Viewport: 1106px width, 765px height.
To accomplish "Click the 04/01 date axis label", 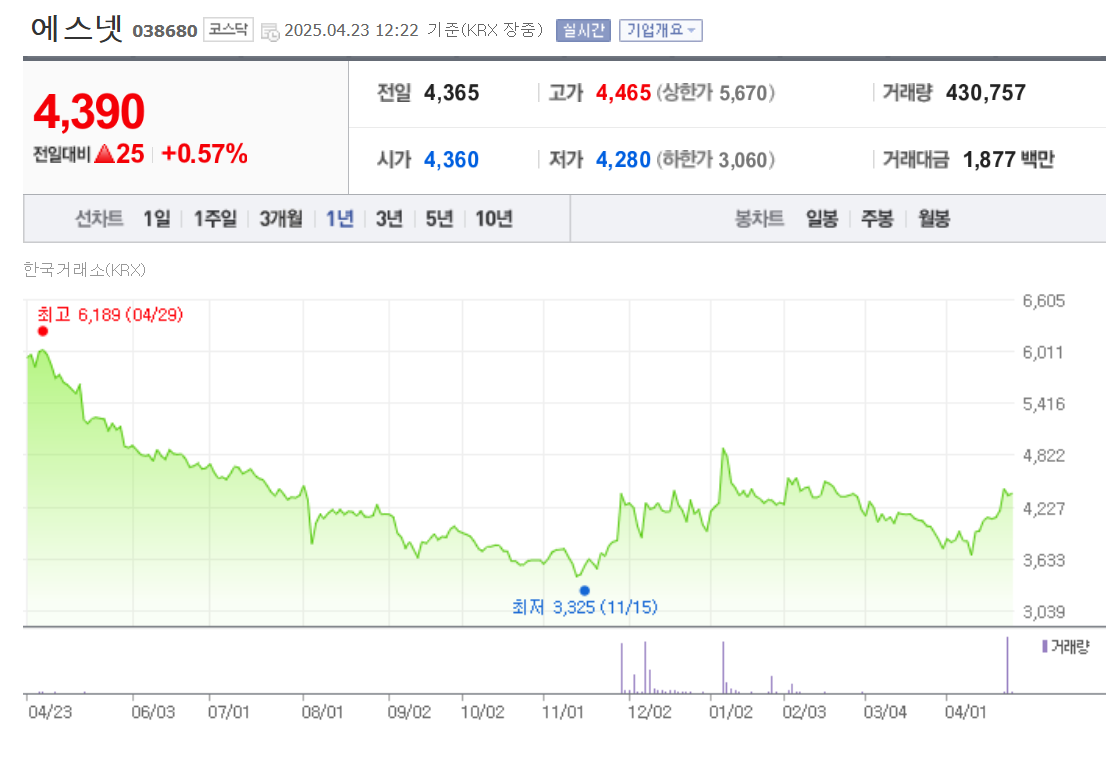I will pos(965,712).
